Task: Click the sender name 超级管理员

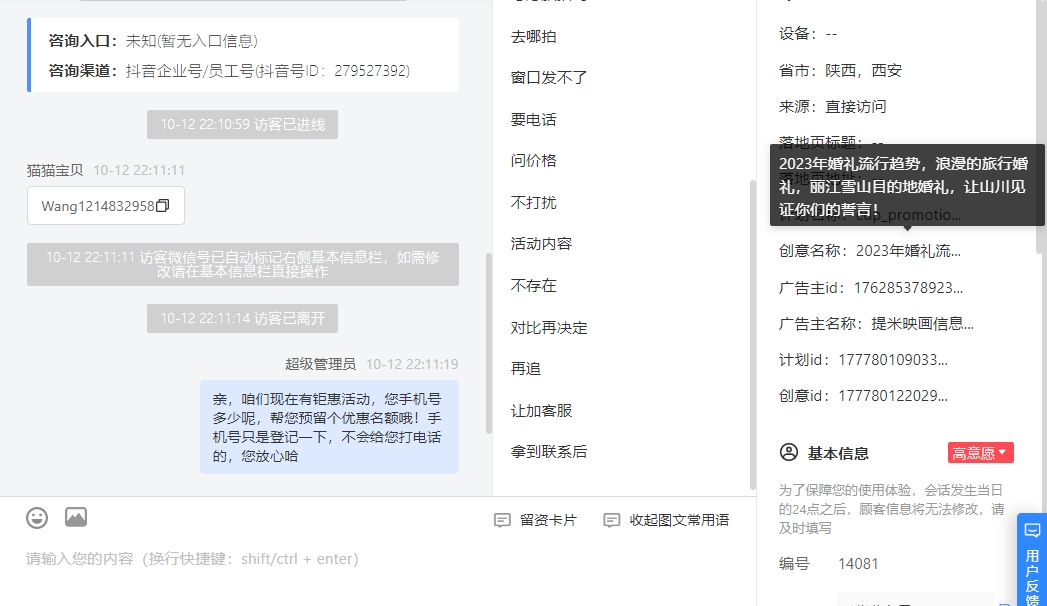Action: 321,364
